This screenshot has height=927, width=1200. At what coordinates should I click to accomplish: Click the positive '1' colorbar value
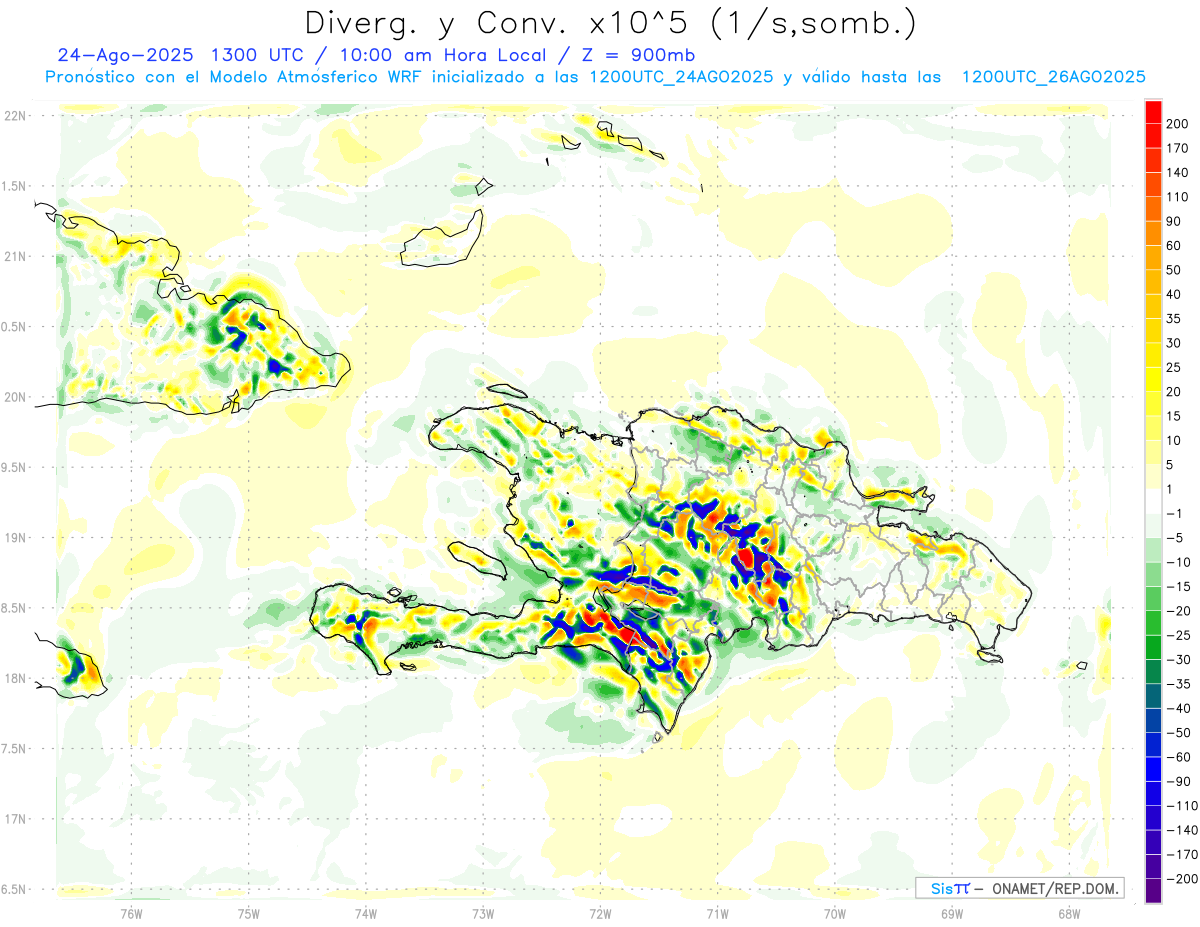point(1170,489)
